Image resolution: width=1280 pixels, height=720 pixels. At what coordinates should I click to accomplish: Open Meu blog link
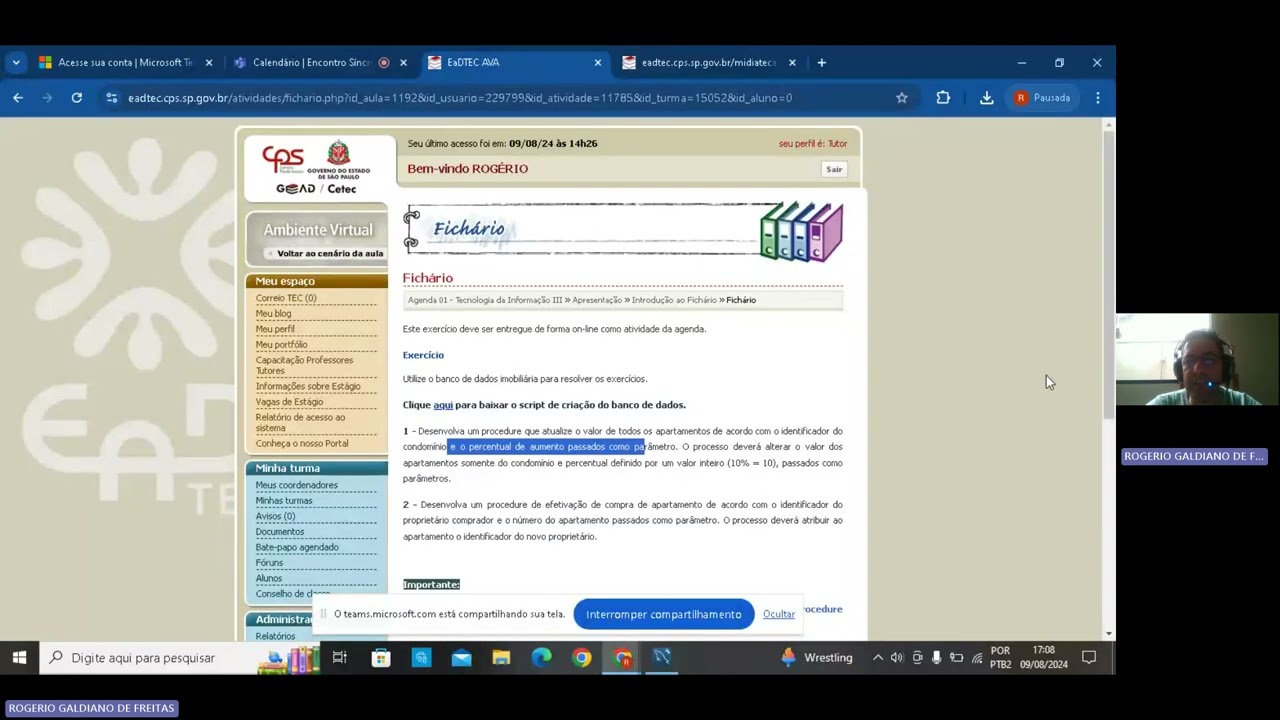pyautogui.click(x=273, y=314)
